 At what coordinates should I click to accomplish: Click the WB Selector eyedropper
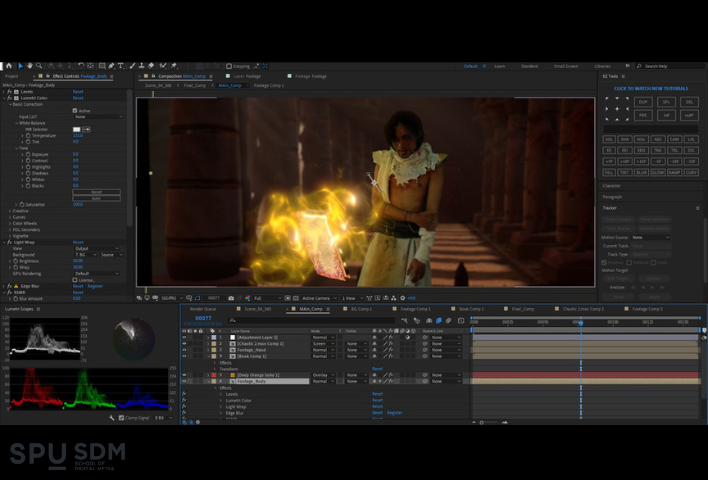(x=86, y=129)
